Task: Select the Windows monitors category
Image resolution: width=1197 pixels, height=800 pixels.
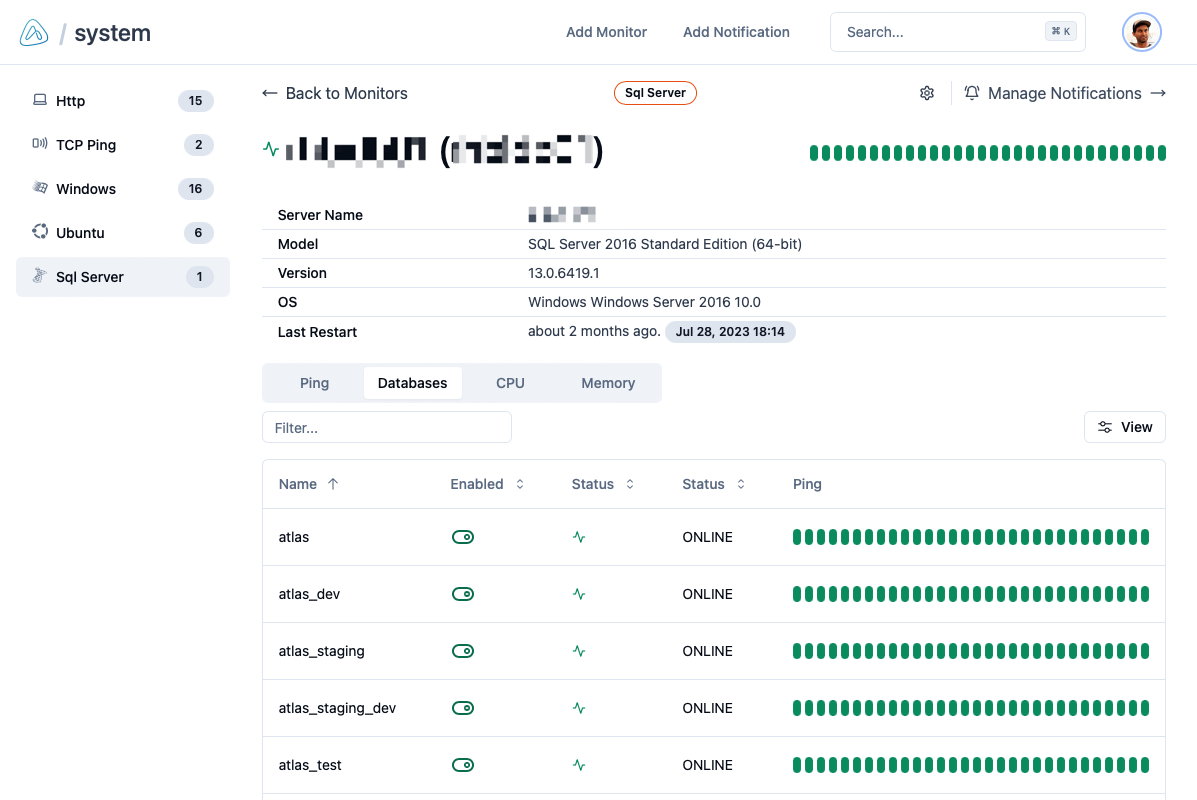Action: point(86,188)
